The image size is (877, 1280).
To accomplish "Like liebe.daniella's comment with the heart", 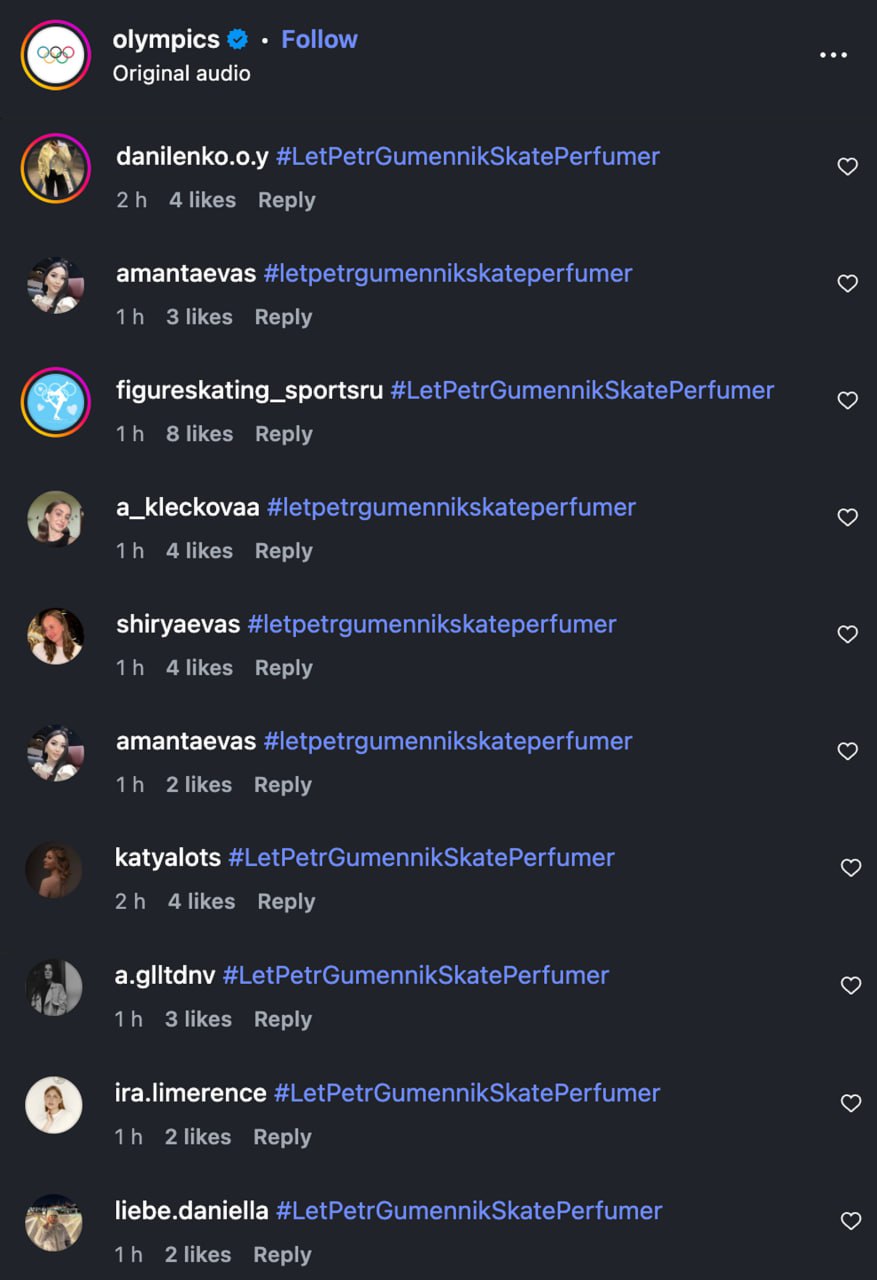I will pyautogui.click(x=851, y=1221).
